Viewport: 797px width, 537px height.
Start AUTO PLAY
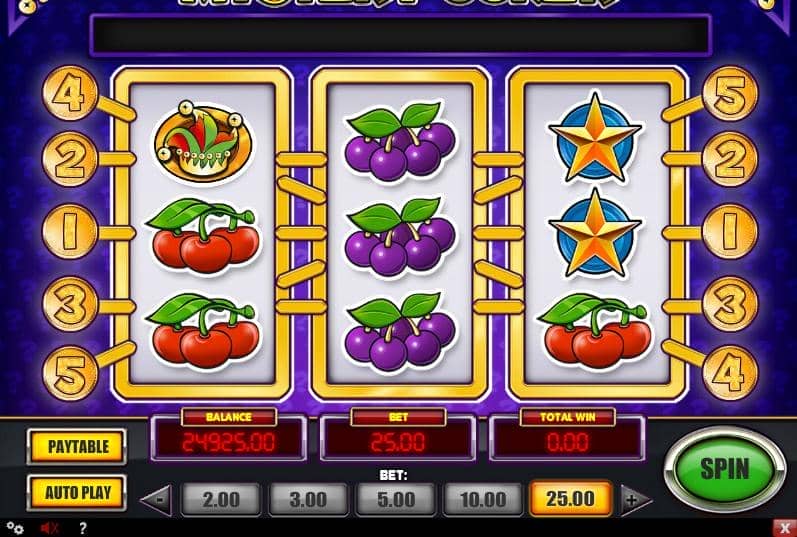click(x=77, y=492)
